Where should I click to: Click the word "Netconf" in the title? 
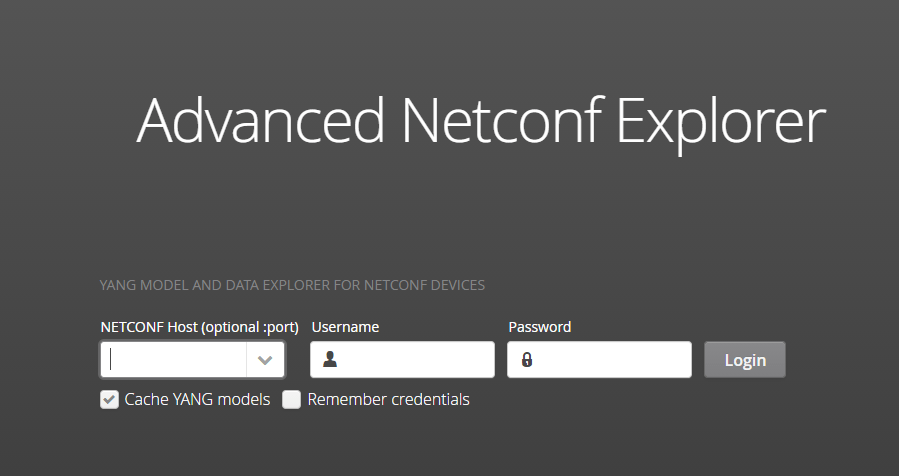click(x=501, y=122)
